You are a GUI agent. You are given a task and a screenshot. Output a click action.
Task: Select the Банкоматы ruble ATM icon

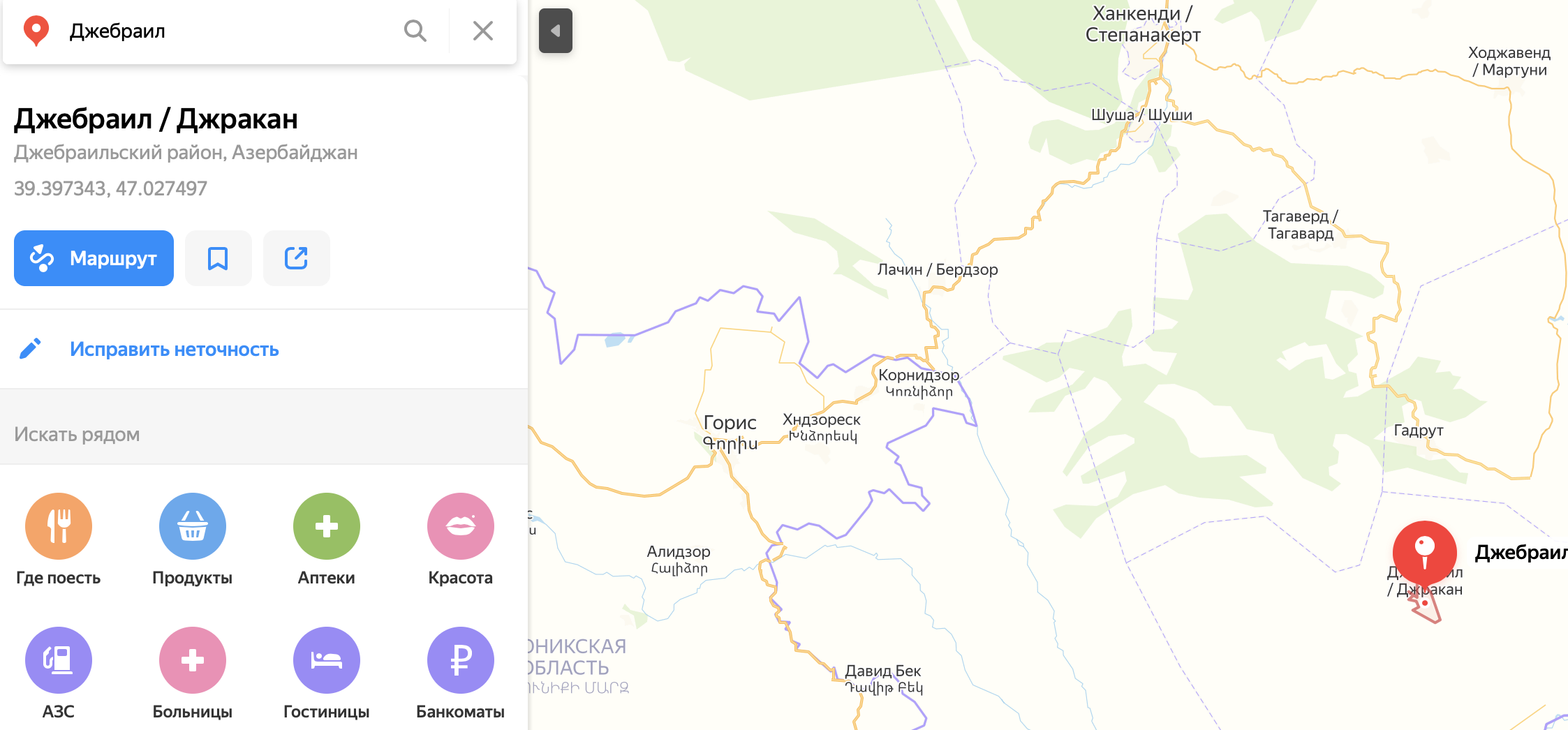click(461, 660)
